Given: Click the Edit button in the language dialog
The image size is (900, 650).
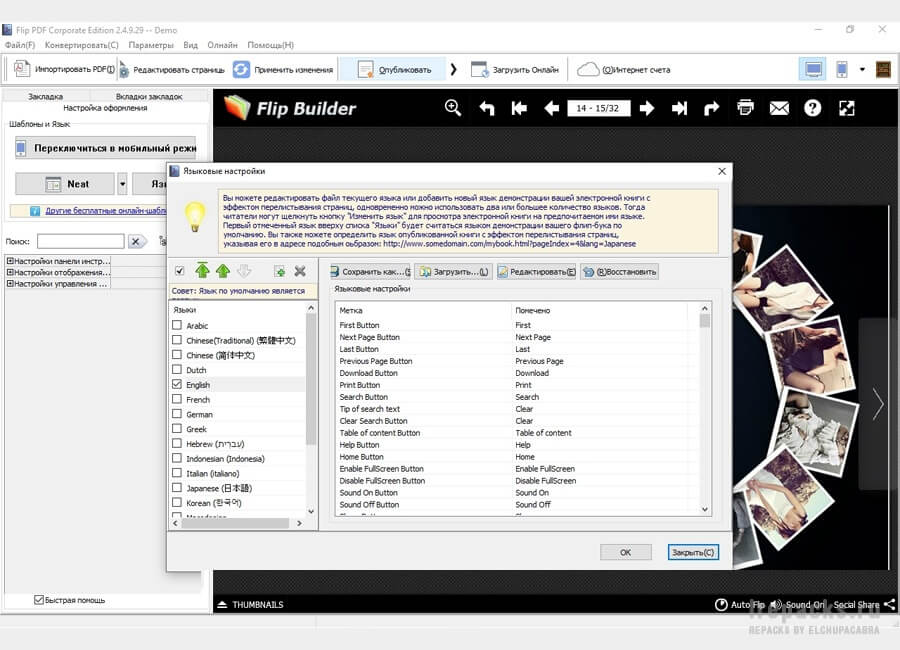Looking at the screenshot, I should [x=537, y=272].
